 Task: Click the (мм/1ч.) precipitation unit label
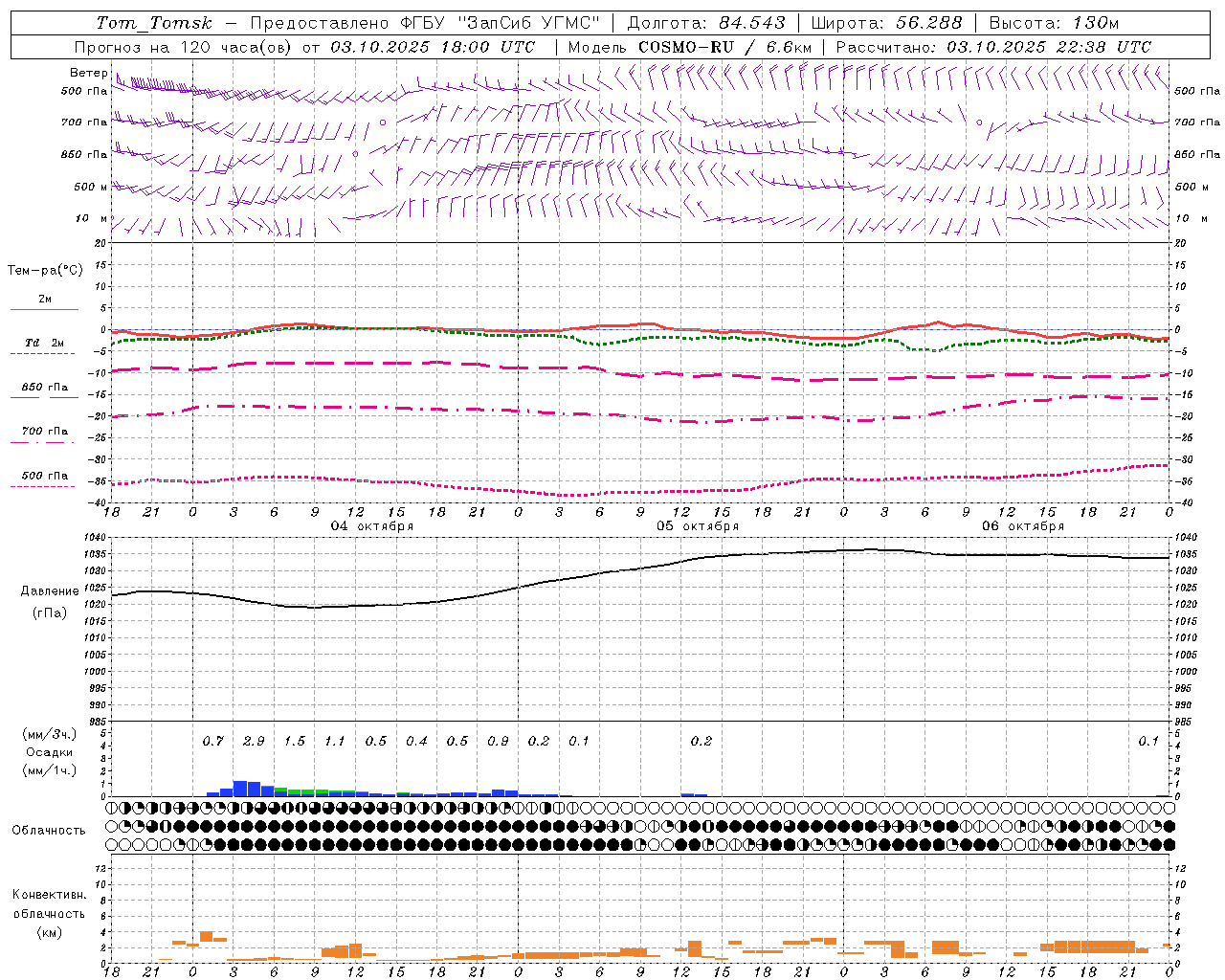point(49,770)
